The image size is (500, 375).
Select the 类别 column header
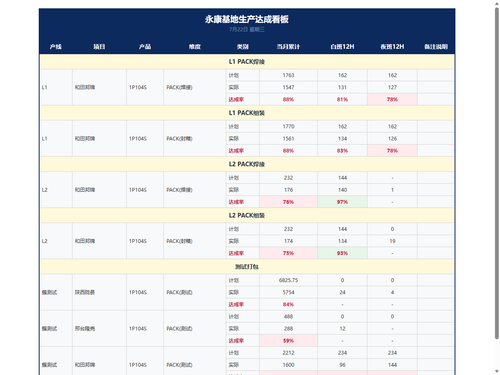(x=243, y=47)
